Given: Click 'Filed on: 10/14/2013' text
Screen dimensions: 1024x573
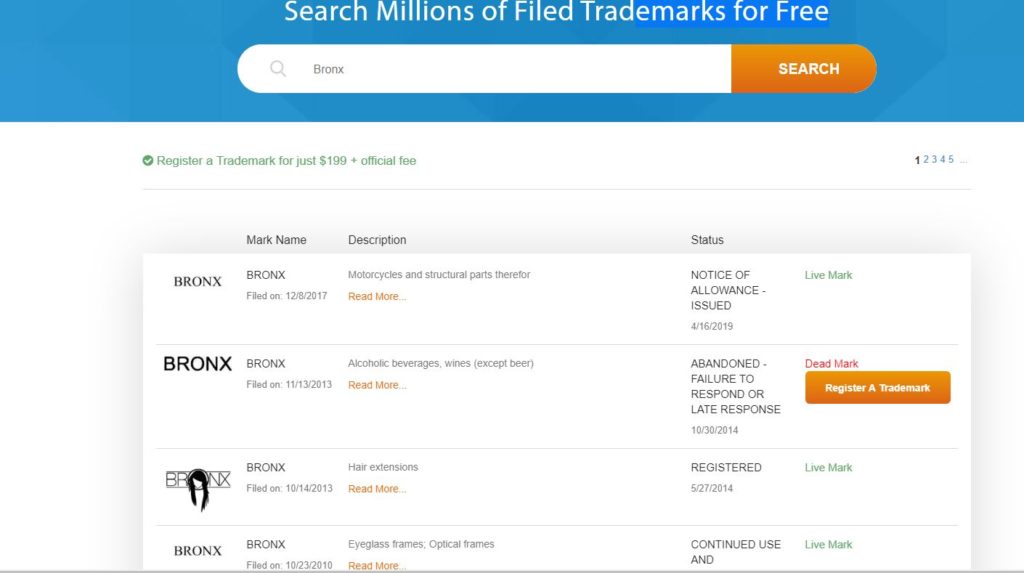Looking at the screenshot, I should (x=289, y=488).
